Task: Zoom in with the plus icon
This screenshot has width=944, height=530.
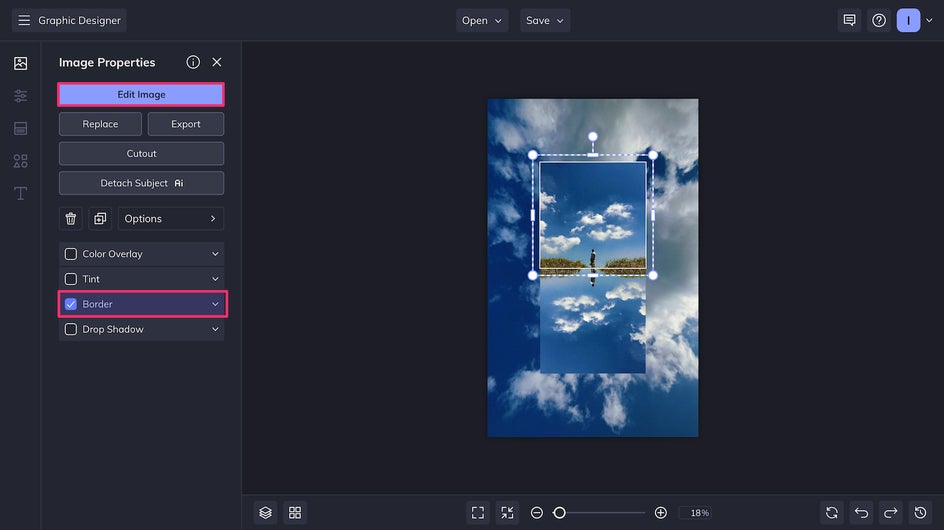Action: click(660, 513)
